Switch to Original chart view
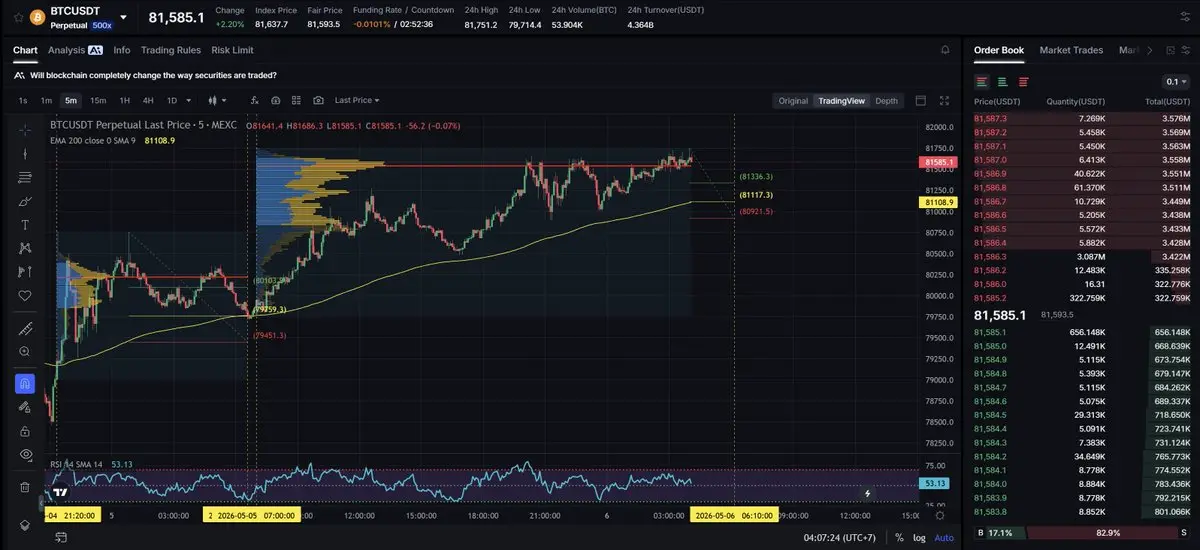This screenshot has width=1200, height=550. pyautogui.click(x=793, y=100)
